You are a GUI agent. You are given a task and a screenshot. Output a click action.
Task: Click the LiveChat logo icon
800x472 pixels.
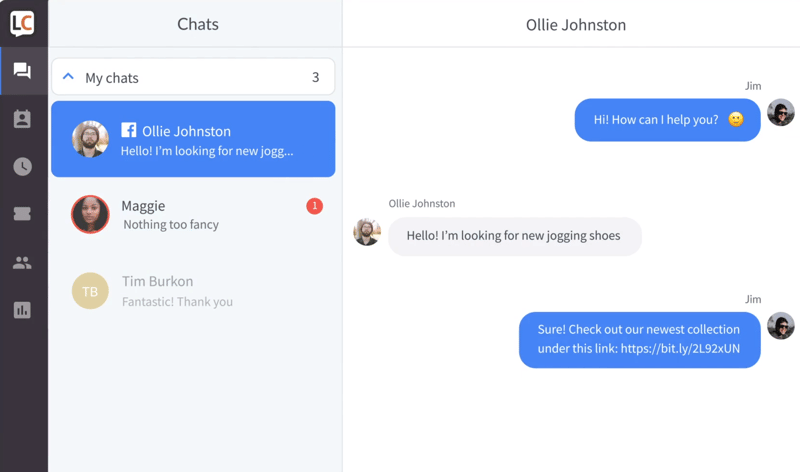click(x=22, y=23)
